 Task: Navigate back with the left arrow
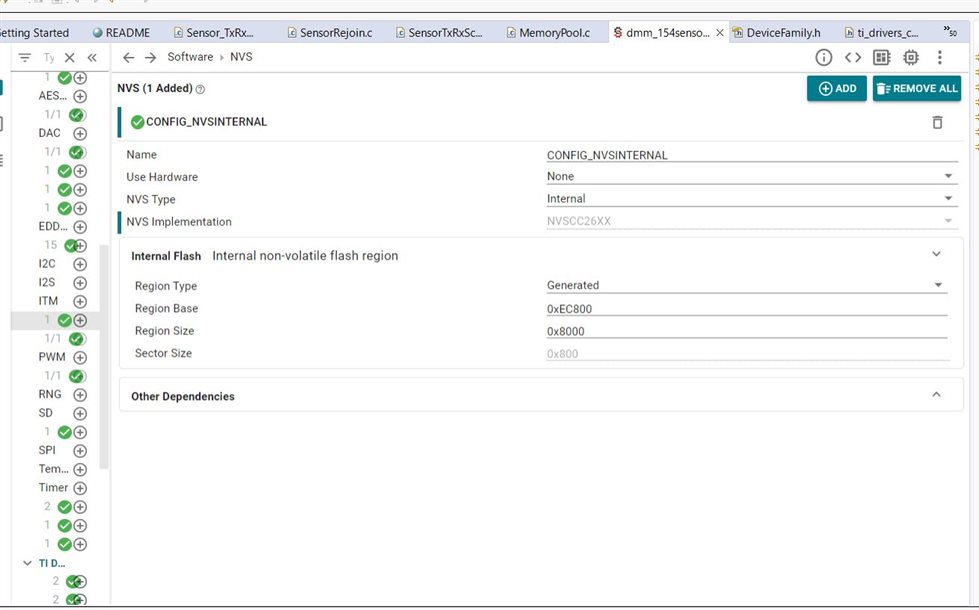129,58
